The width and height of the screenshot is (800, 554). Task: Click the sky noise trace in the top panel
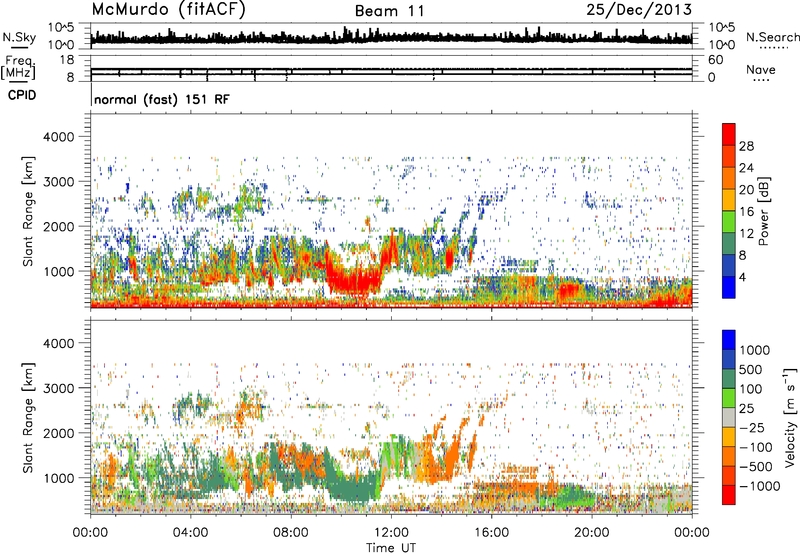point(391,37)
